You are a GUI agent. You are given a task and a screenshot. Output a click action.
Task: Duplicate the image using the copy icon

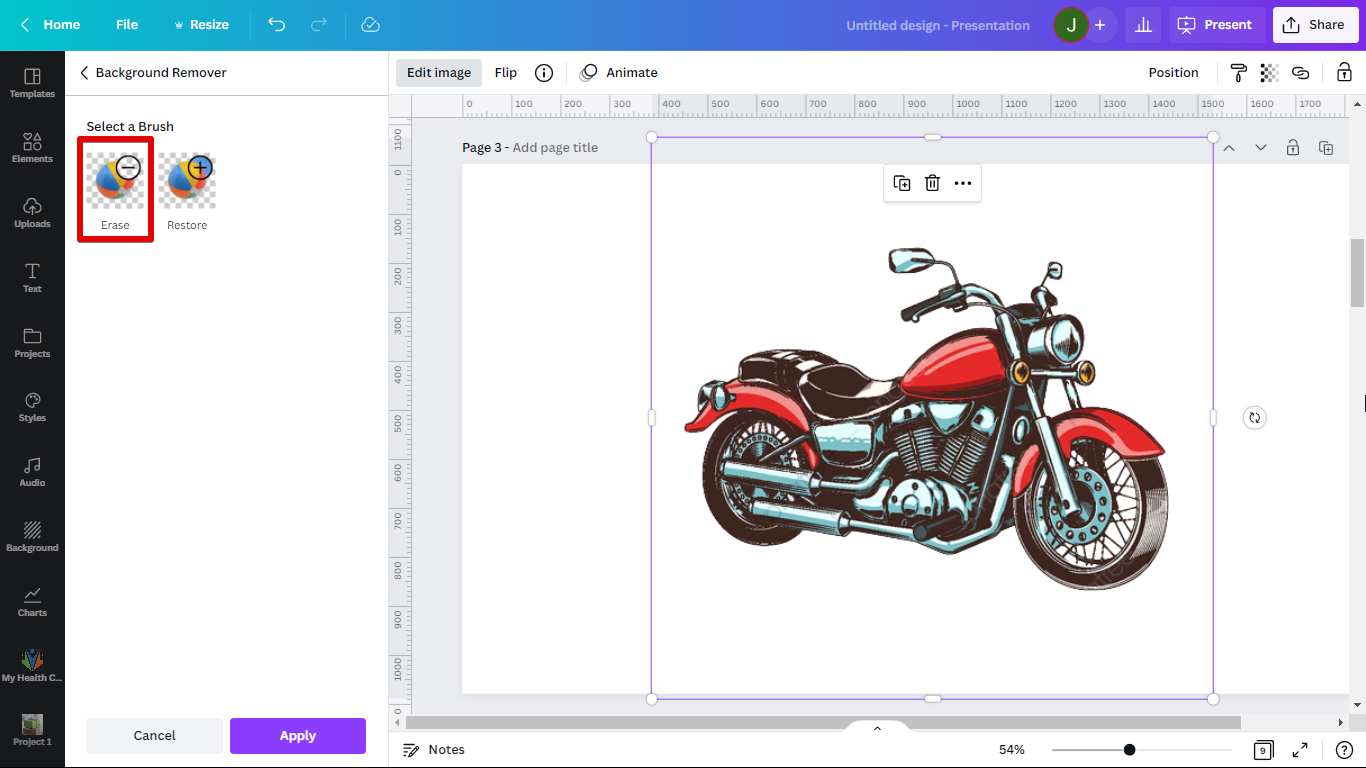point(901,183)
